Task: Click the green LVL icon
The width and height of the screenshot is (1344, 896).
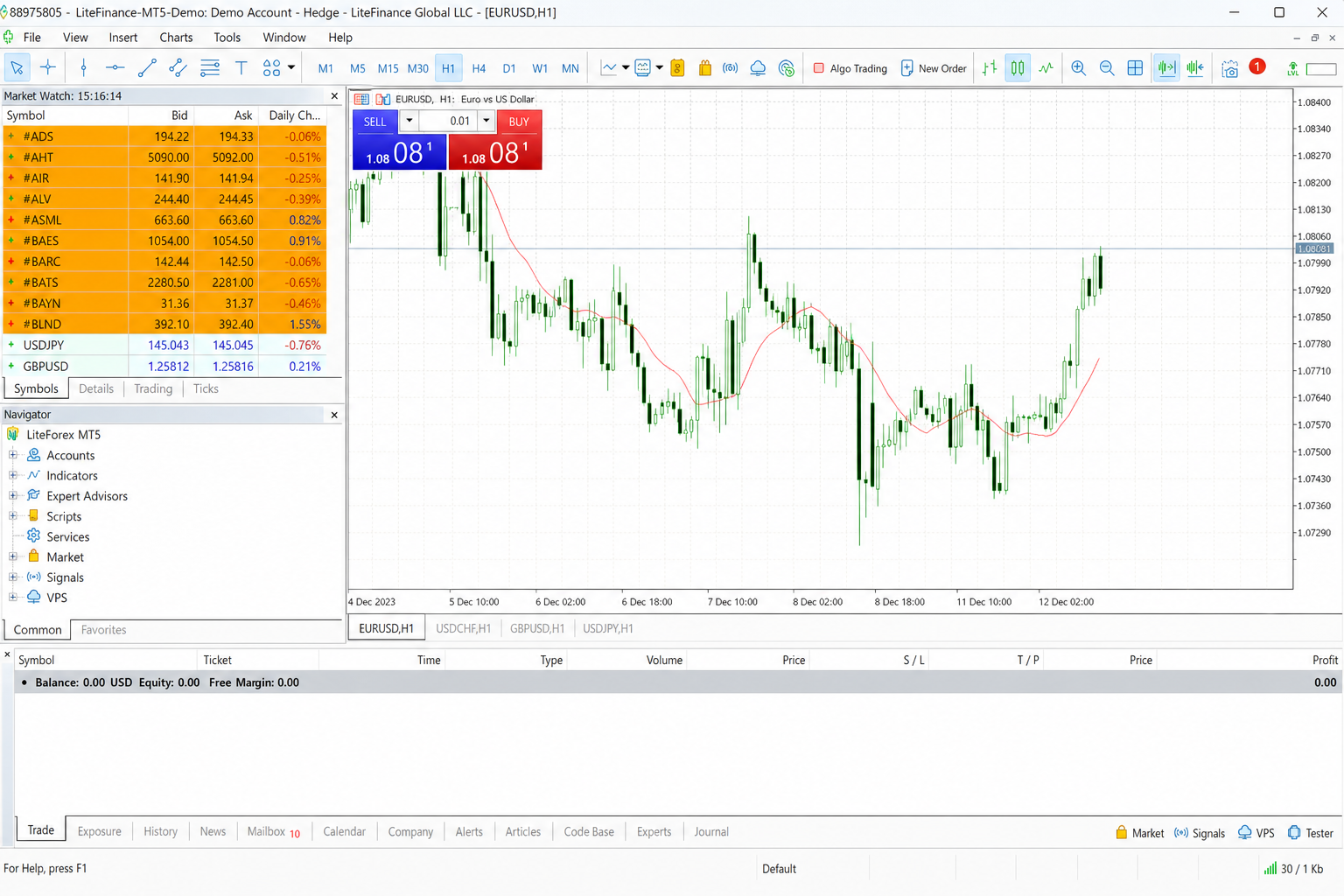Action: pos(1292,68)
